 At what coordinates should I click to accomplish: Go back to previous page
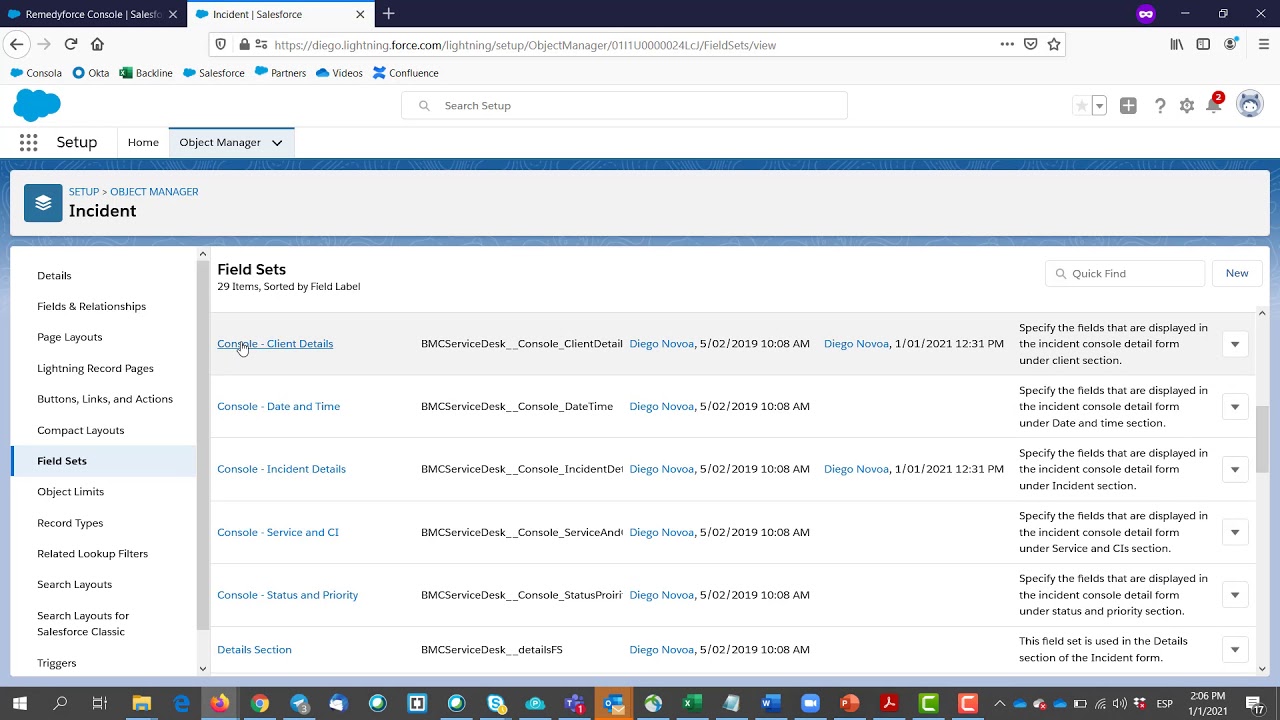[x=16, y=44]
